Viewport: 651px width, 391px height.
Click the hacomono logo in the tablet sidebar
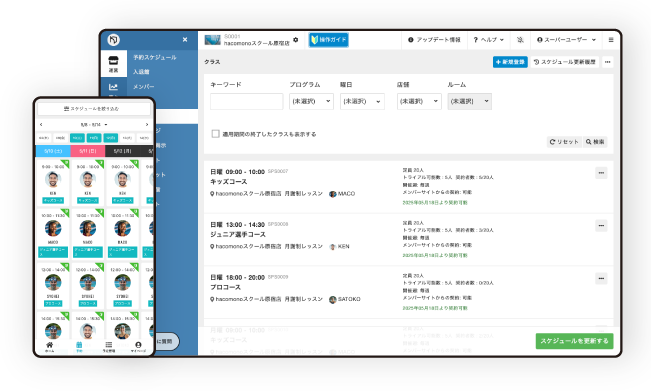pyautogui.click(x=113, y=40)
